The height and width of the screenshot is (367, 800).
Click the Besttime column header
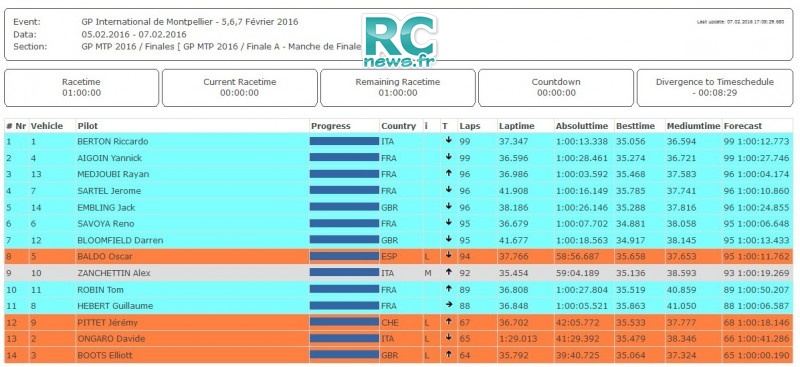pyautogui.click(x=634, y=126)
